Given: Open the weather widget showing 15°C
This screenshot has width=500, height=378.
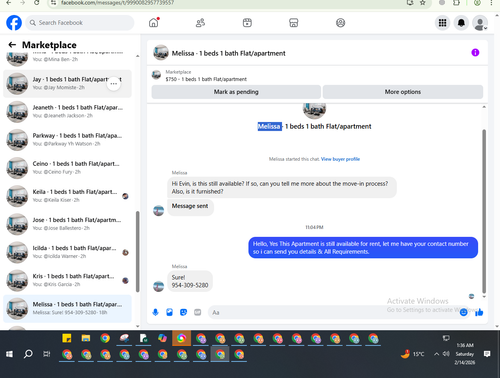Looking at the screenshot, I should click(x=413, y=354).
